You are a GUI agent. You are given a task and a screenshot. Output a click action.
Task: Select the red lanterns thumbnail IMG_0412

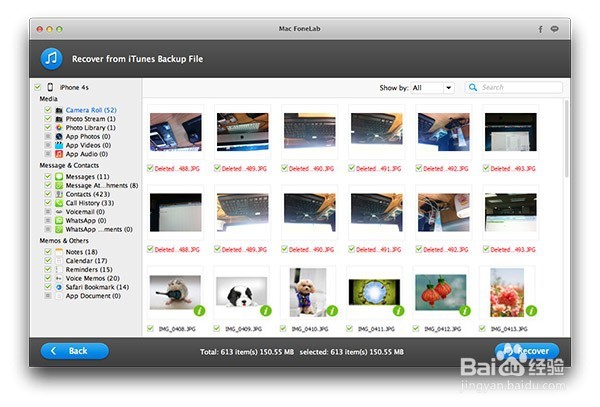440,292
